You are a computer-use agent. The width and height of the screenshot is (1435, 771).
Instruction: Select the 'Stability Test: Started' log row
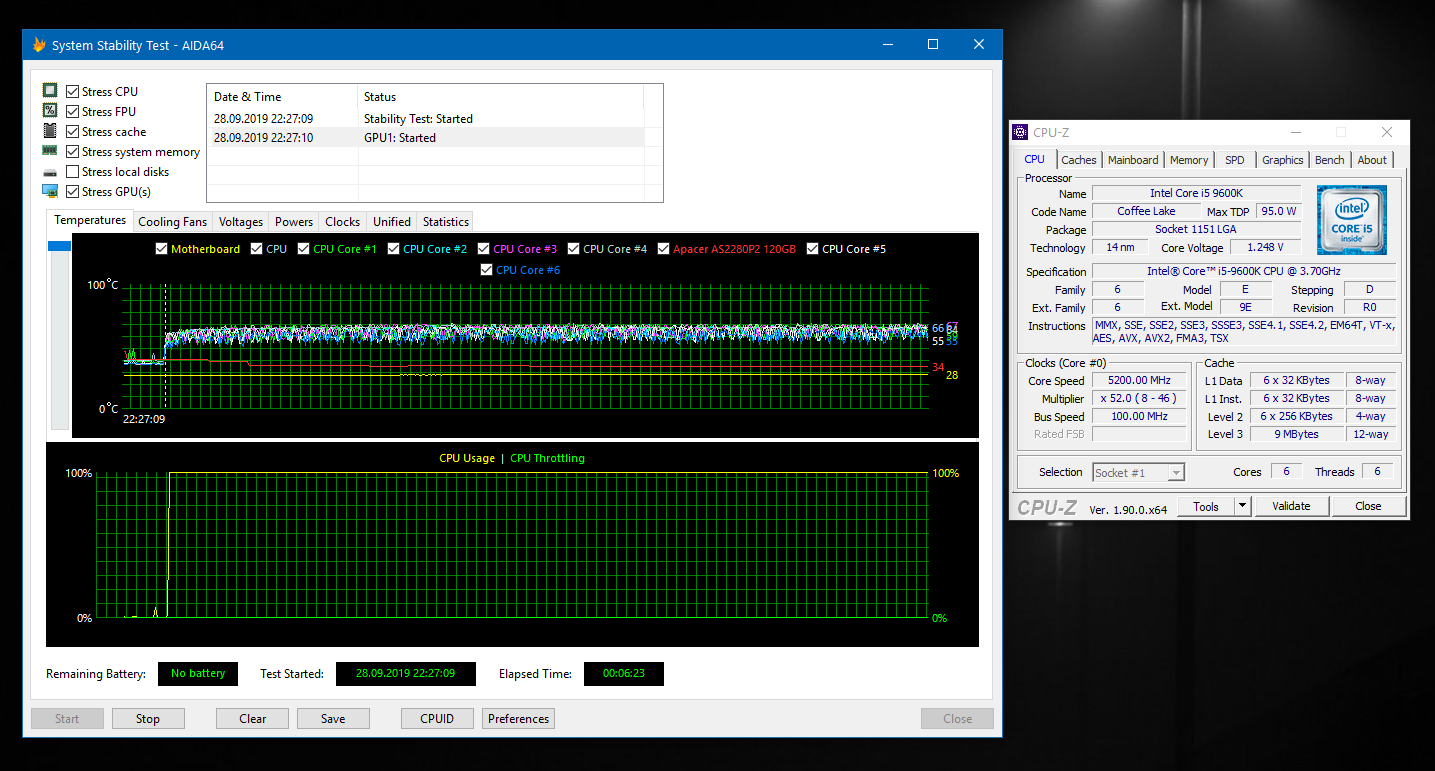425,119
